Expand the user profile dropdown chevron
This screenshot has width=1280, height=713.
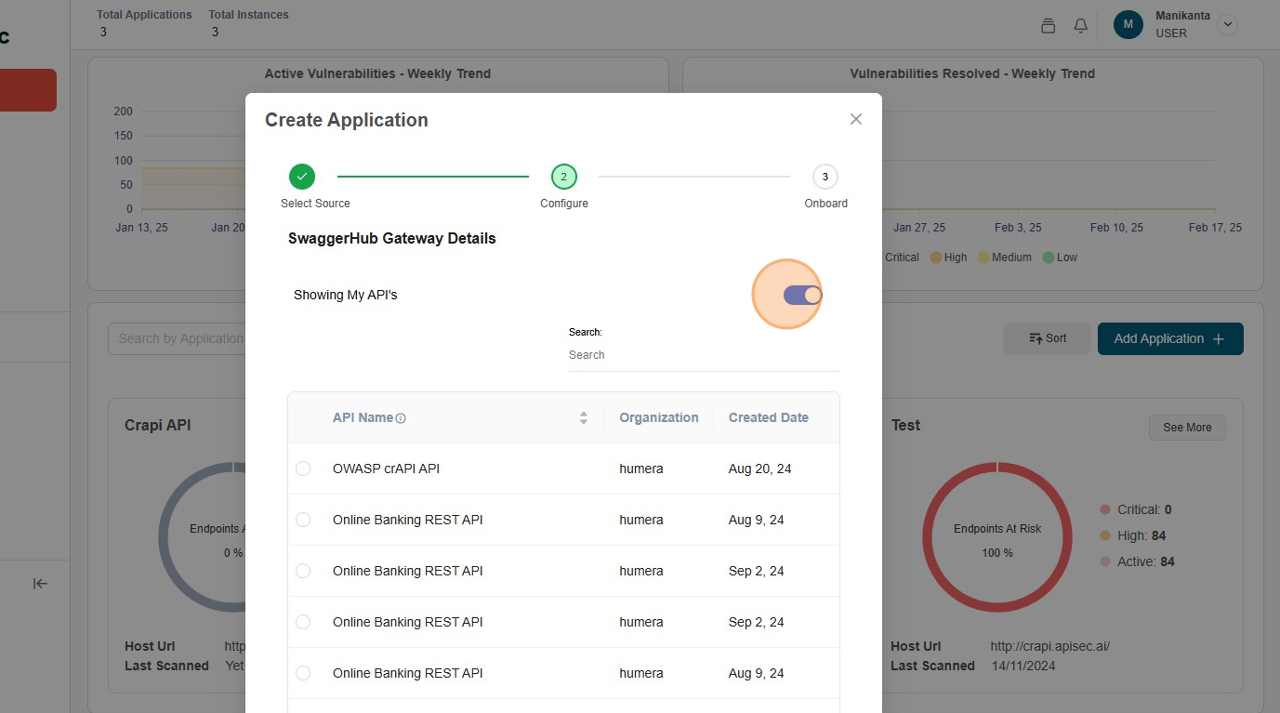[x=1227, y=25]
